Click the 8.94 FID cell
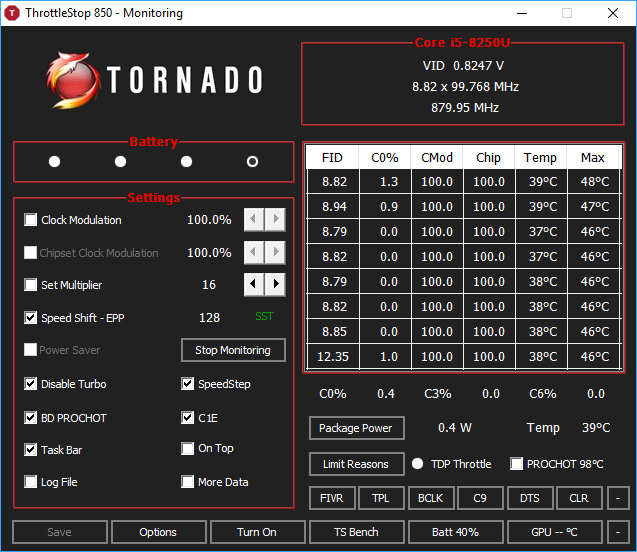The height and width of the screenshot is (552, 637). click(x=333, y=207)
